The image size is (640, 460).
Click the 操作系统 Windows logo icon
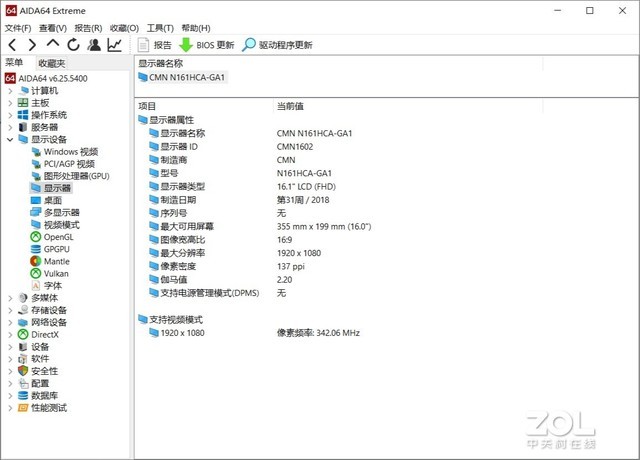point(23,115)
